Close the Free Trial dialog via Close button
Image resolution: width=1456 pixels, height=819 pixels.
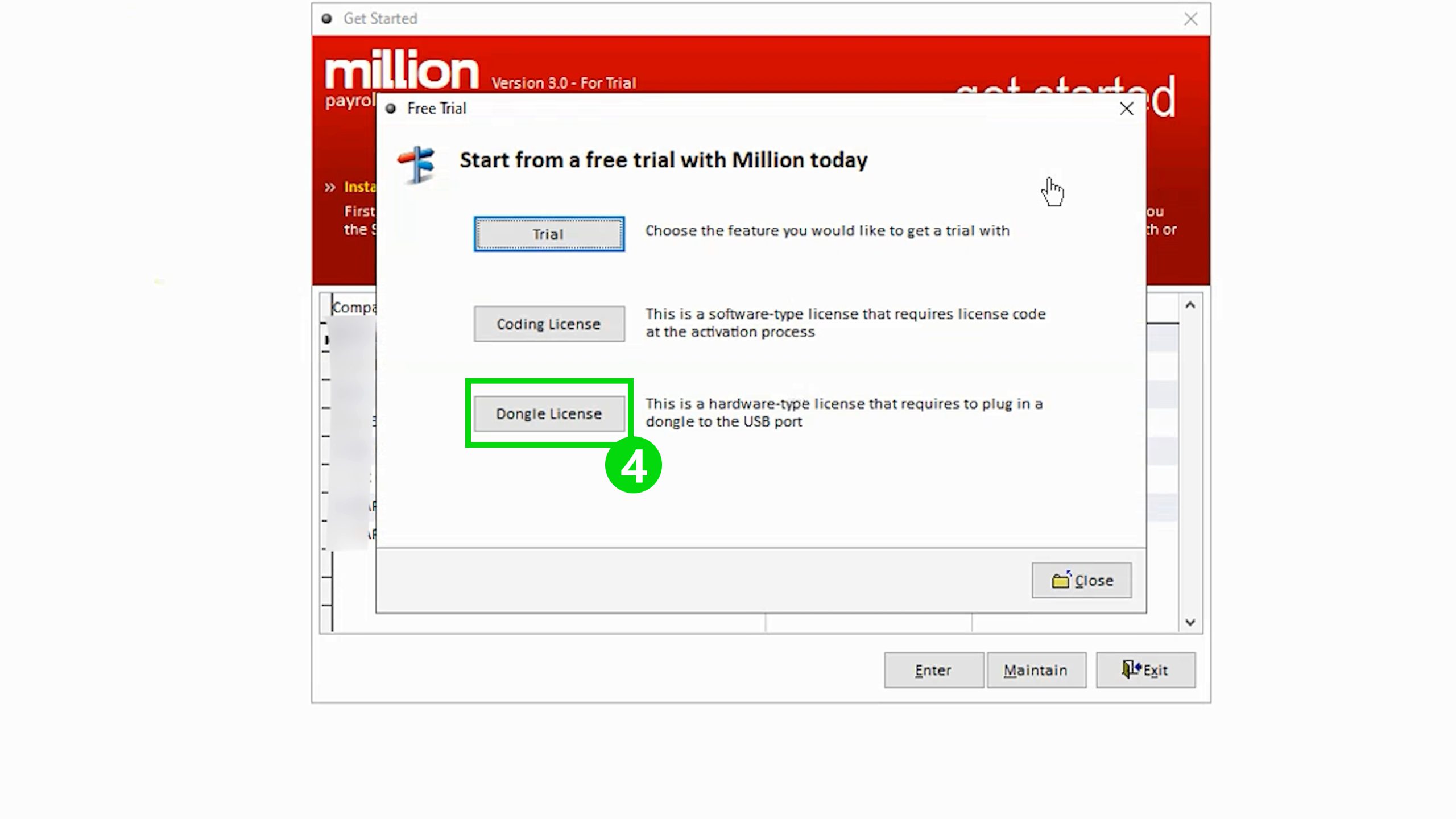[x=1081, y=580]
